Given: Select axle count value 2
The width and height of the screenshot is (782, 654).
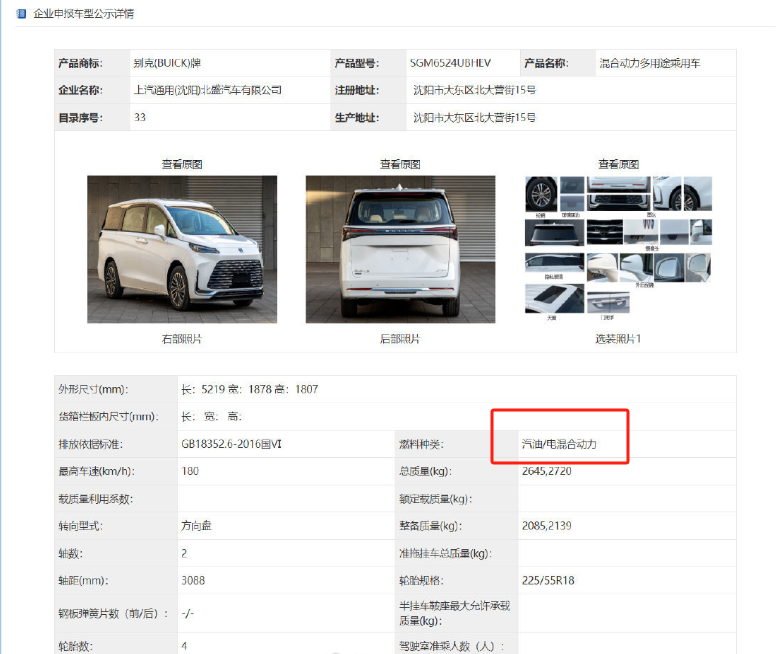Looking at the screenshot, I should coord(184,553).
